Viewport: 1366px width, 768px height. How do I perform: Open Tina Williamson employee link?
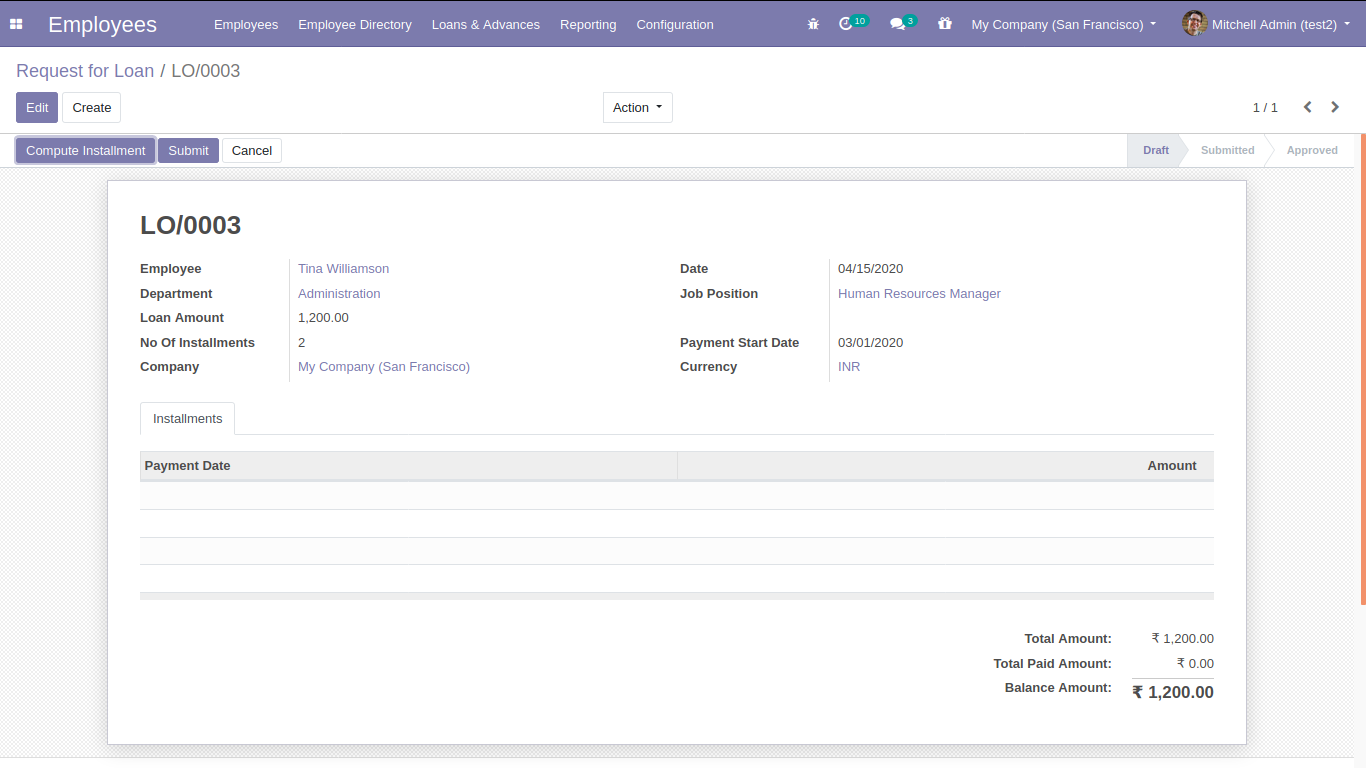(343, 269)
